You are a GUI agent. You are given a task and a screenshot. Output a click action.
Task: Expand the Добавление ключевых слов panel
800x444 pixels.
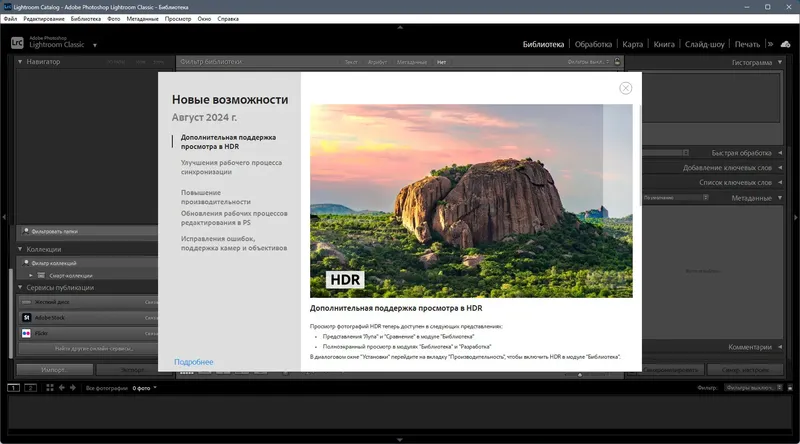tap(780, 167)
